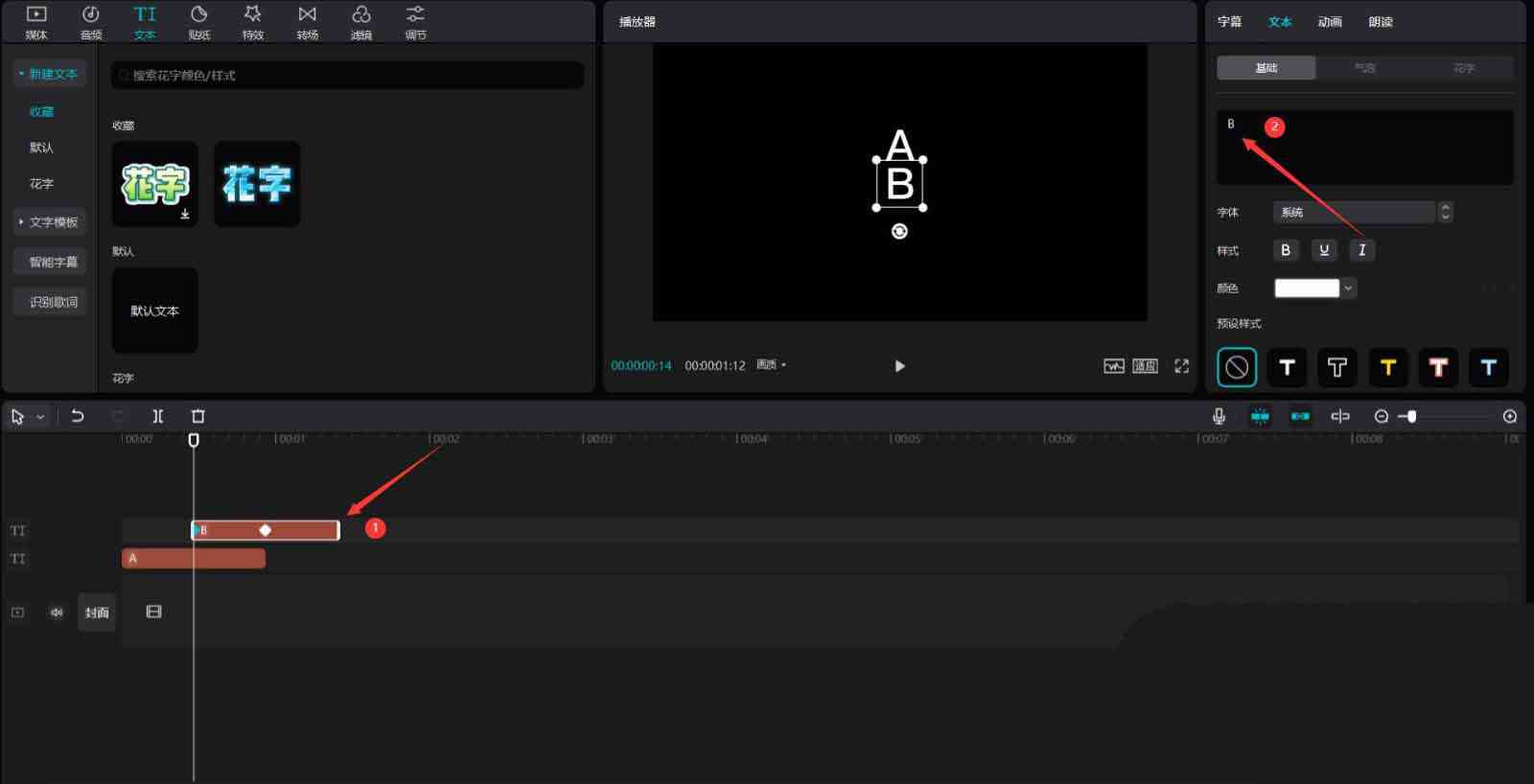Open the 画质 quality dropdown
The image size is (1534, 784).
tap(772, 365)
